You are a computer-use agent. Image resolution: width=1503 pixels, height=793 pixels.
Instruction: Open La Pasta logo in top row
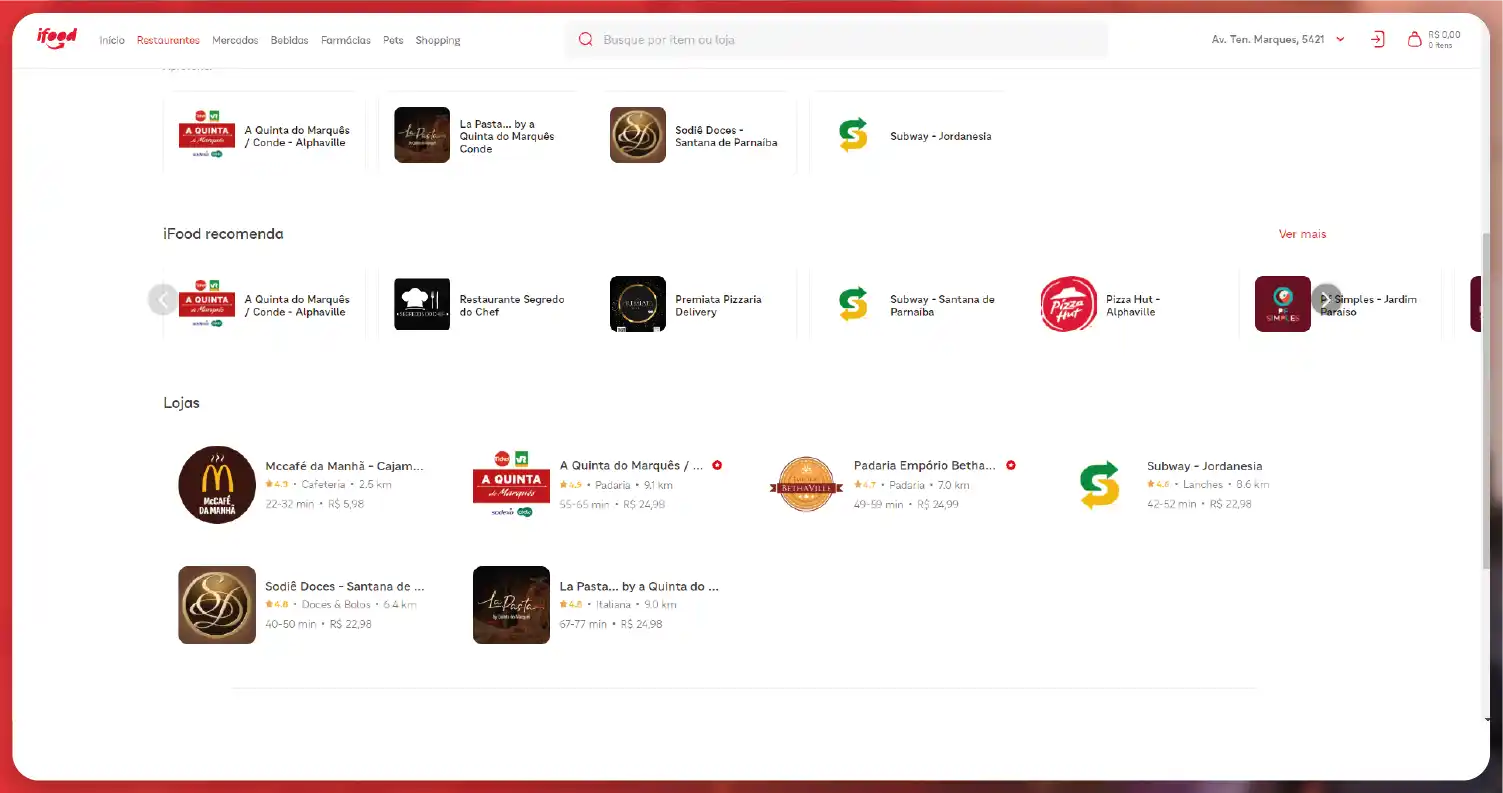tap(422, 135)
